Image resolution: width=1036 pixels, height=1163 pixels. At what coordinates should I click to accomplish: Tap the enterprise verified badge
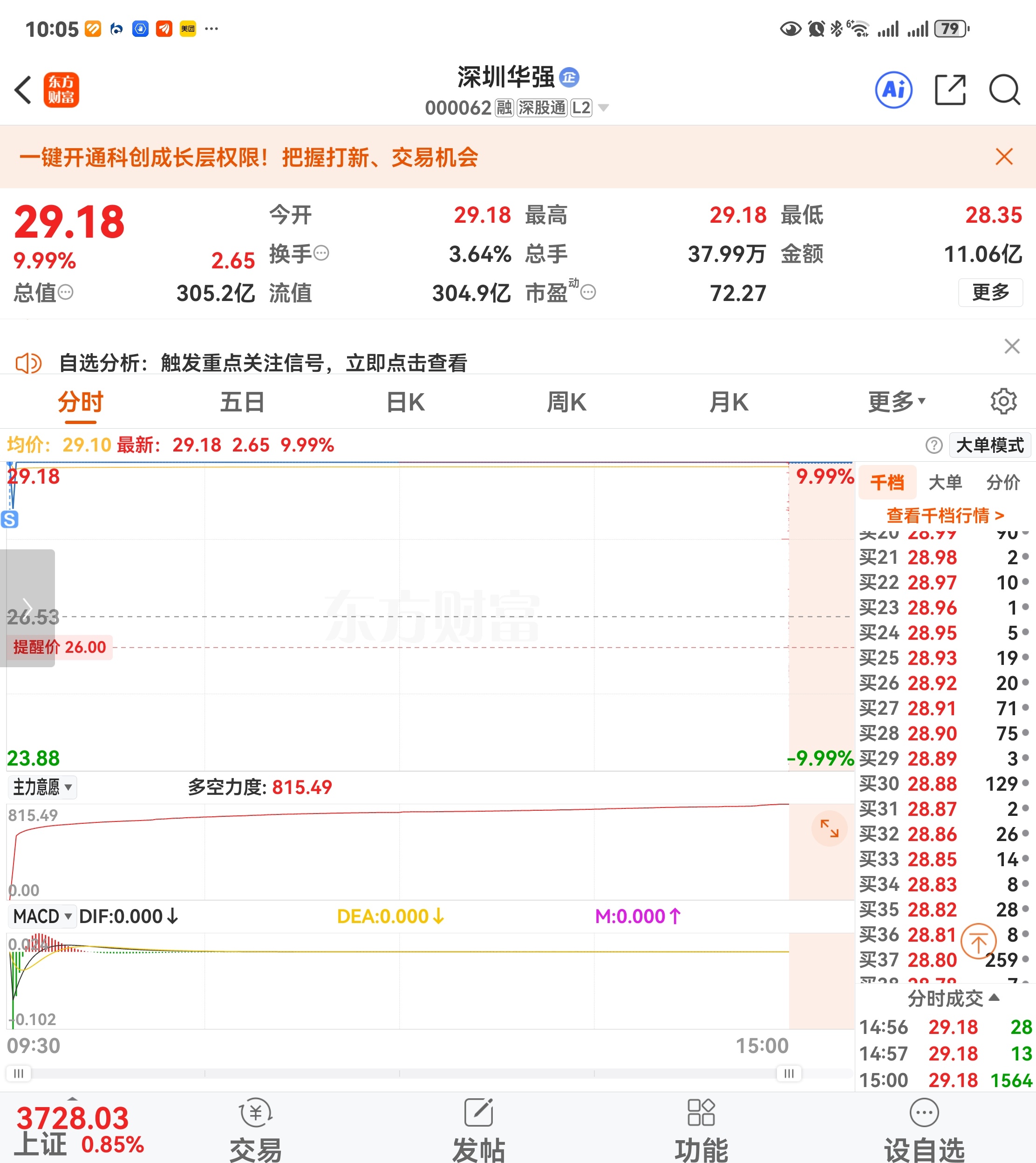coord(569,77)
